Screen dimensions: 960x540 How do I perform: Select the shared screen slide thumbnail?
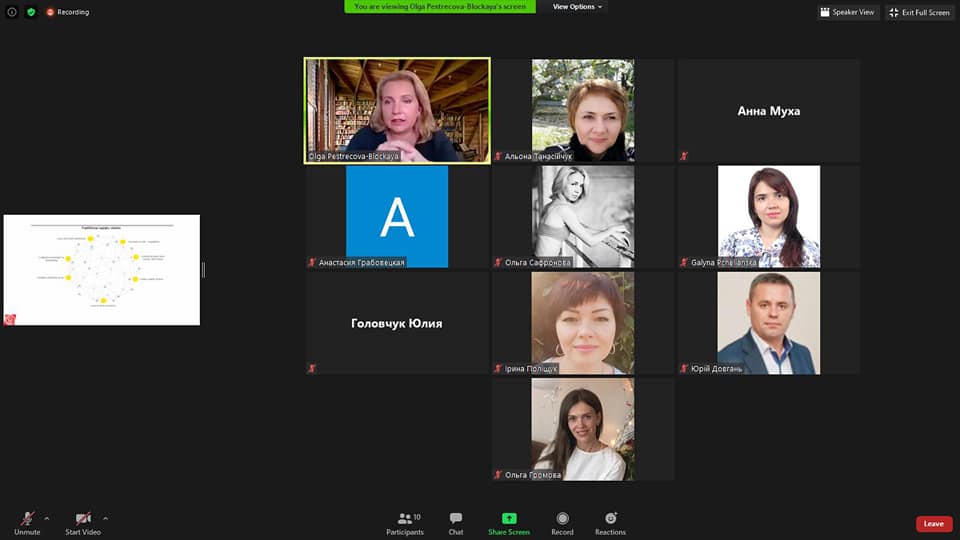(x=101, y=270)
